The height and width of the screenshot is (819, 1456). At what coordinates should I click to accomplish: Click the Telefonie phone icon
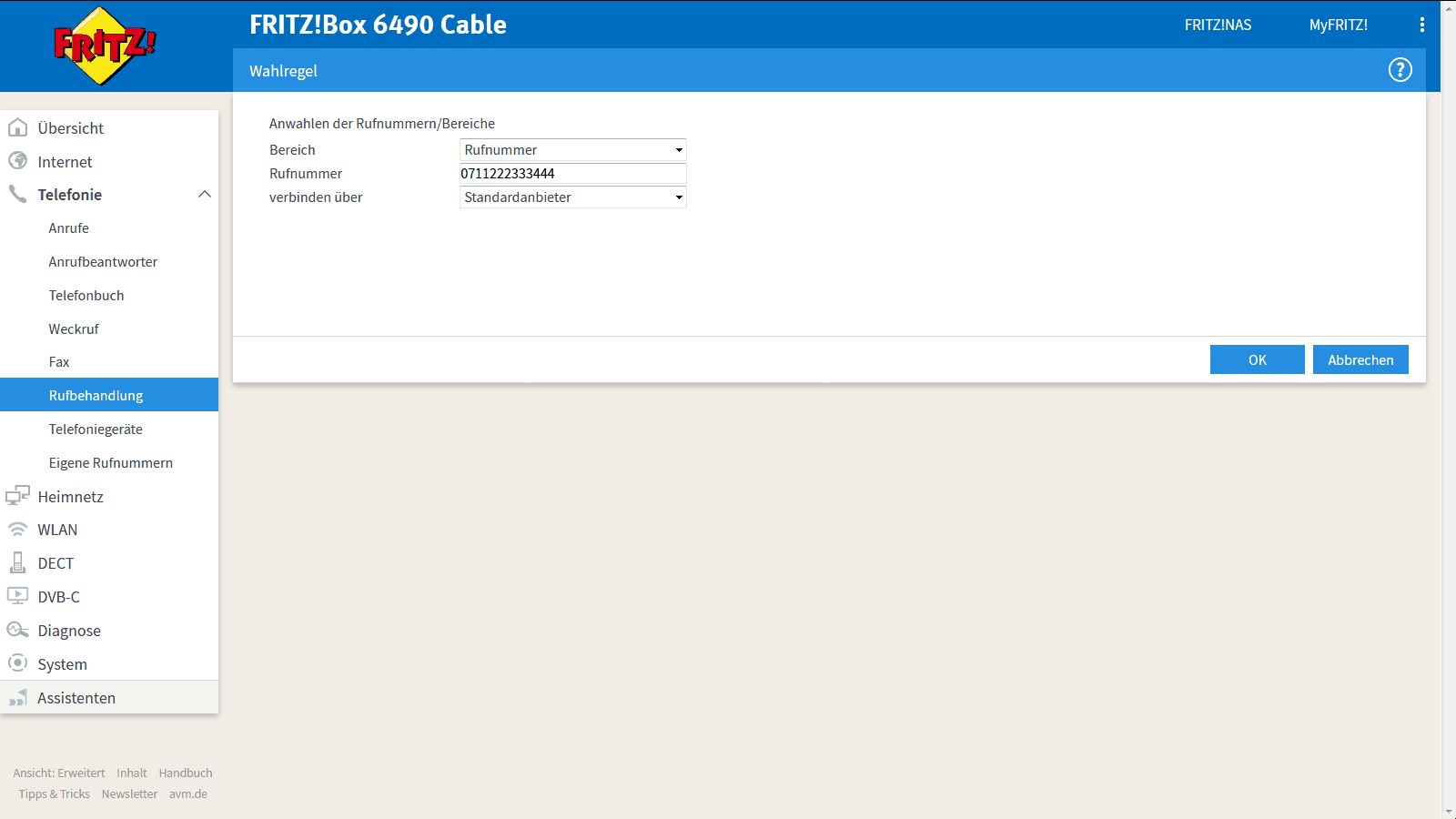pos(17,194)
